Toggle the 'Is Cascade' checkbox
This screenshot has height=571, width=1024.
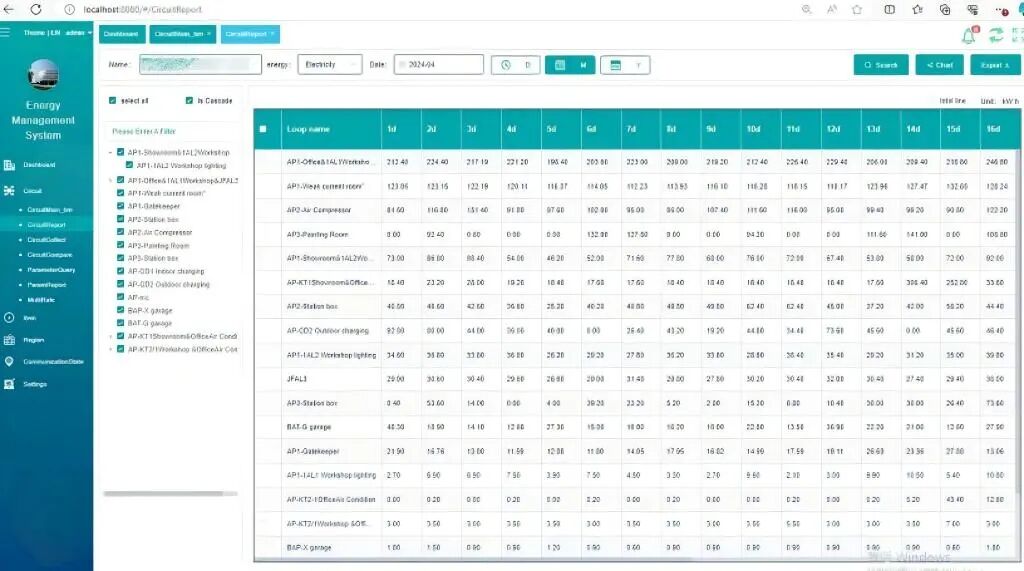tap(189, 101)
